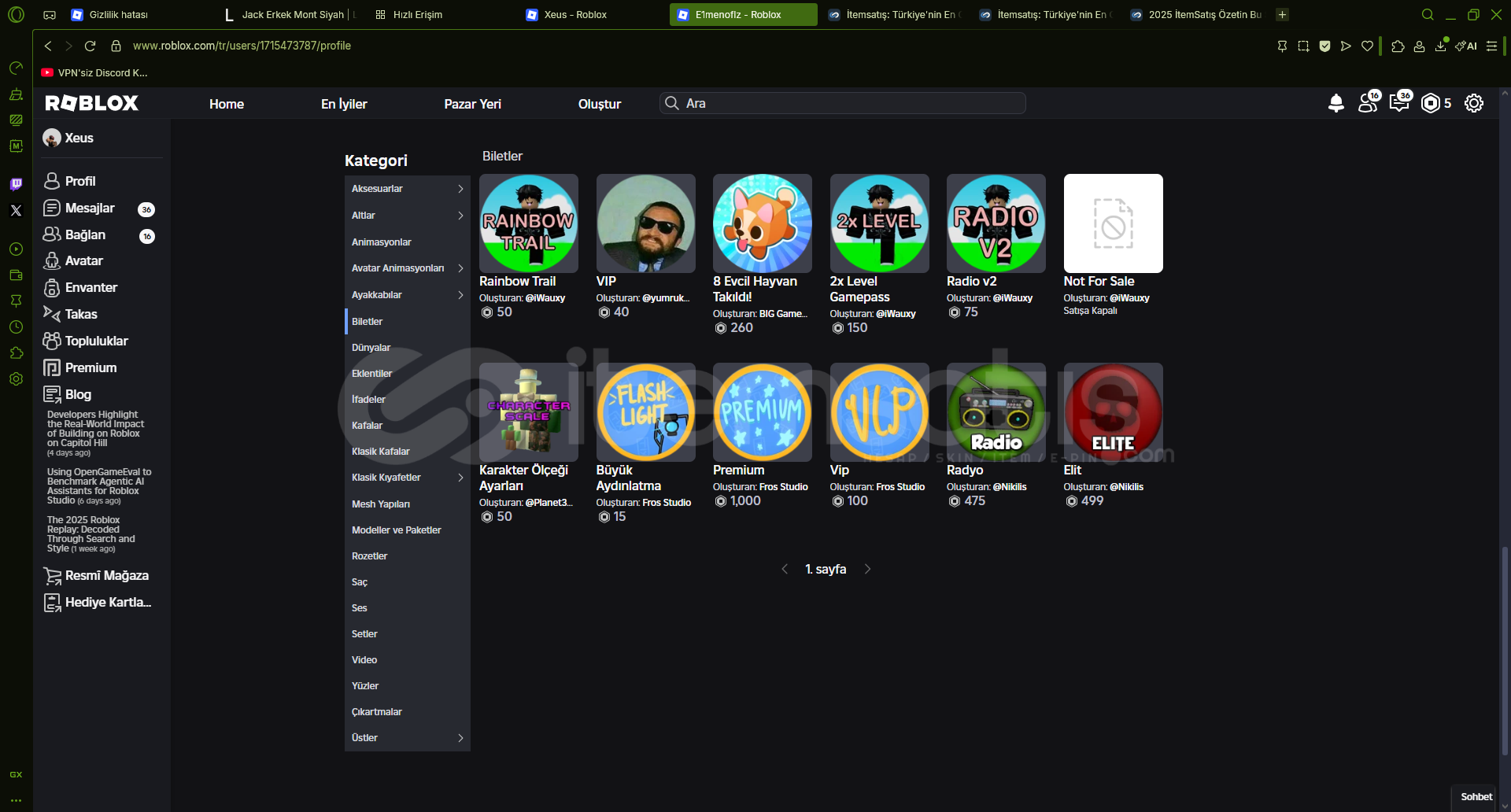Open browser extensions cube icon

coord(1398,46)
